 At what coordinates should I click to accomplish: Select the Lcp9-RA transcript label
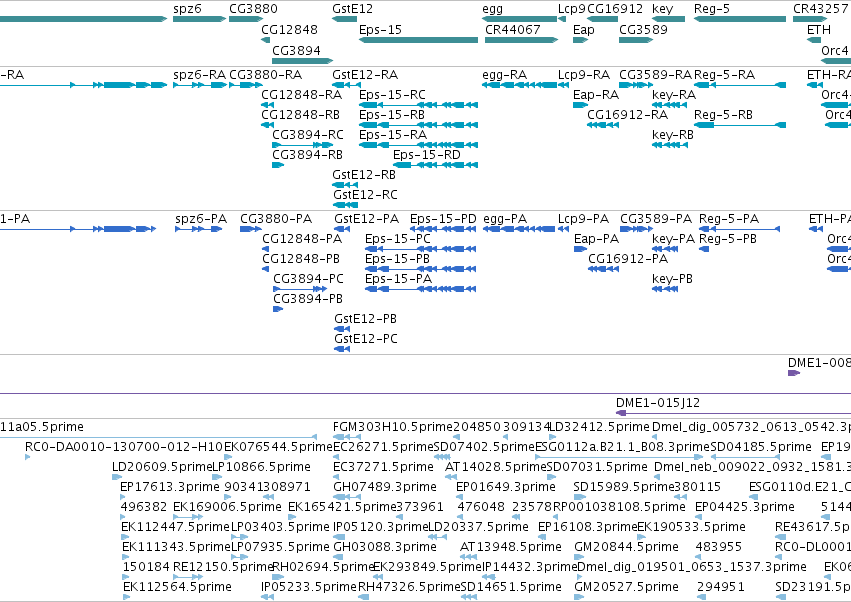coord(584,74)
